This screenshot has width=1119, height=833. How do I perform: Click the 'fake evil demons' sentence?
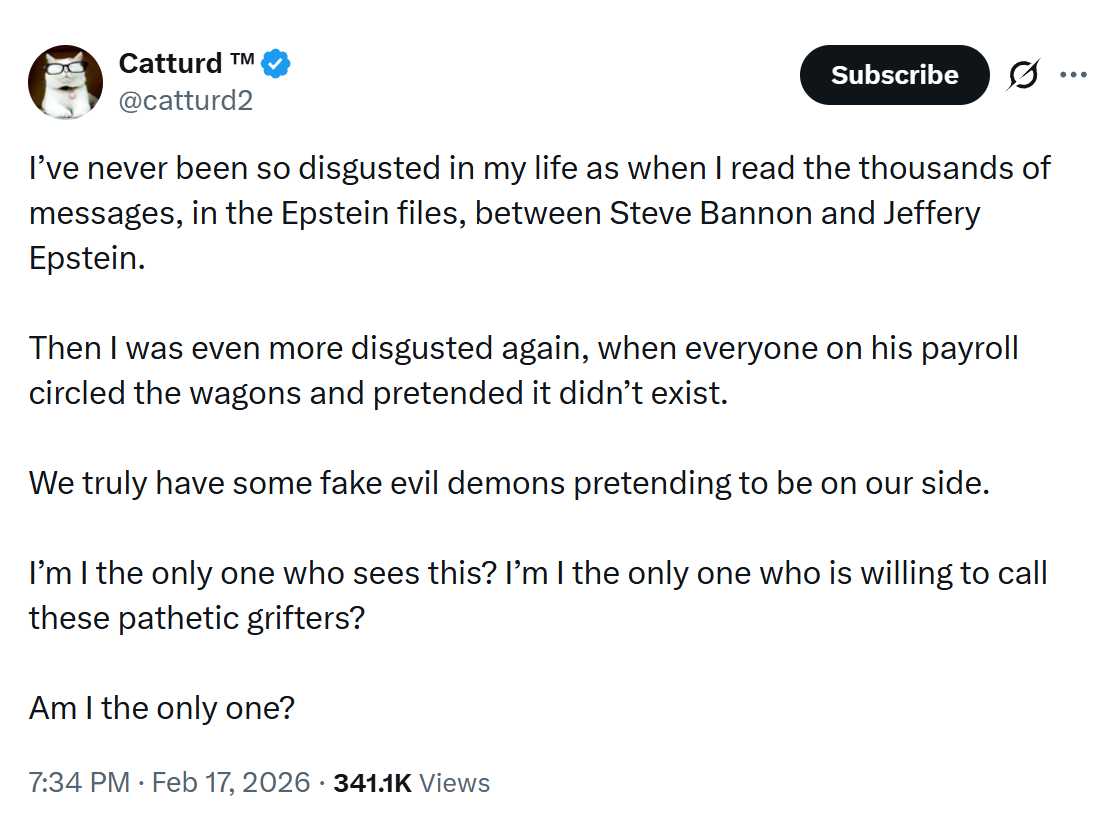tap(508, 483)
